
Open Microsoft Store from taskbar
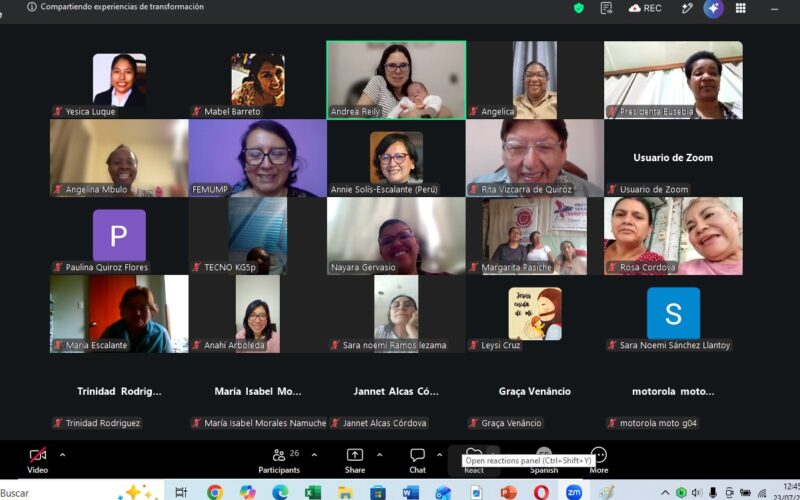click(378, 492)
